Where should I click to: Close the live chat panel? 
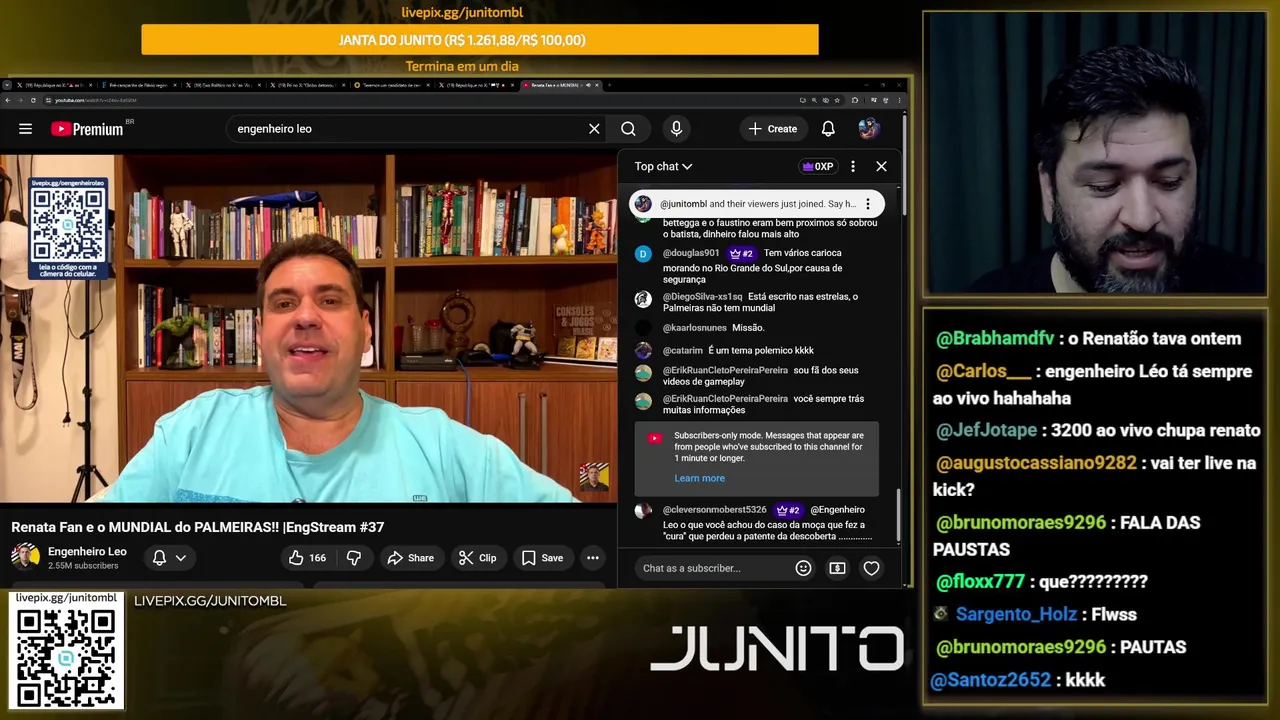(881, 166)
